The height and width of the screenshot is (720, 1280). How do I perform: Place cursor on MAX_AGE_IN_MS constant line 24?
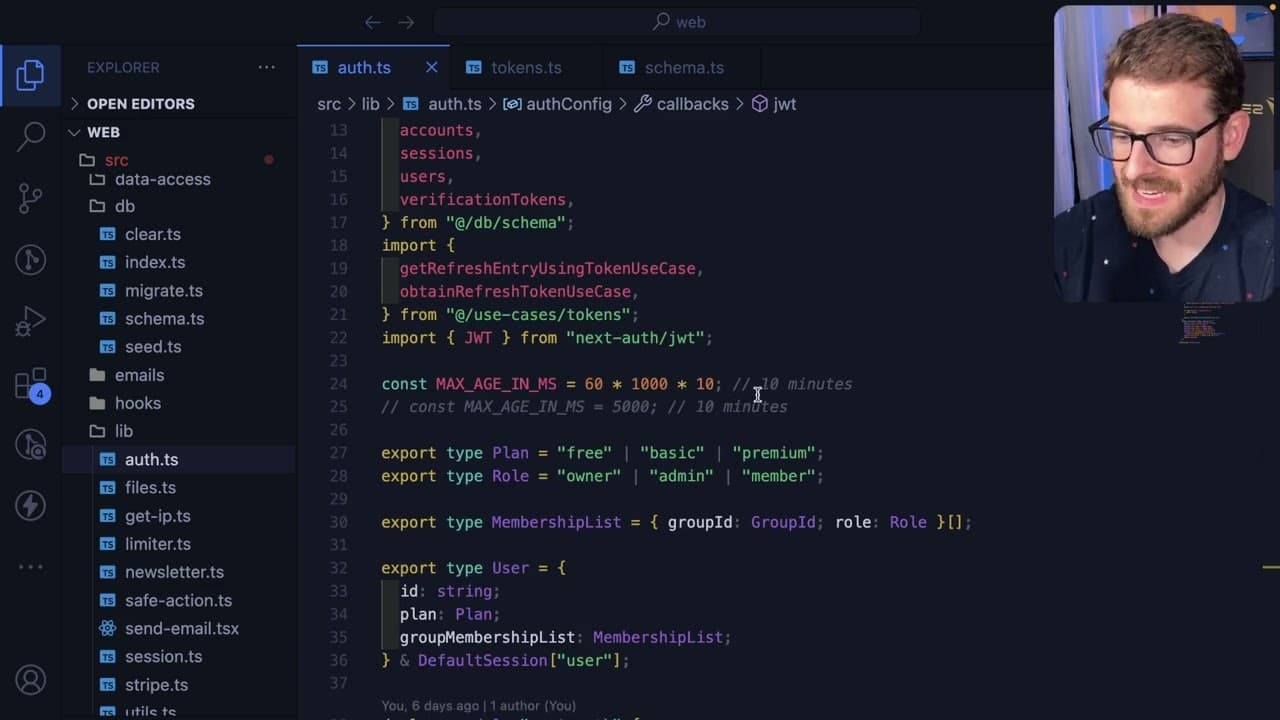pyautogui.click(x=496, y=384)
